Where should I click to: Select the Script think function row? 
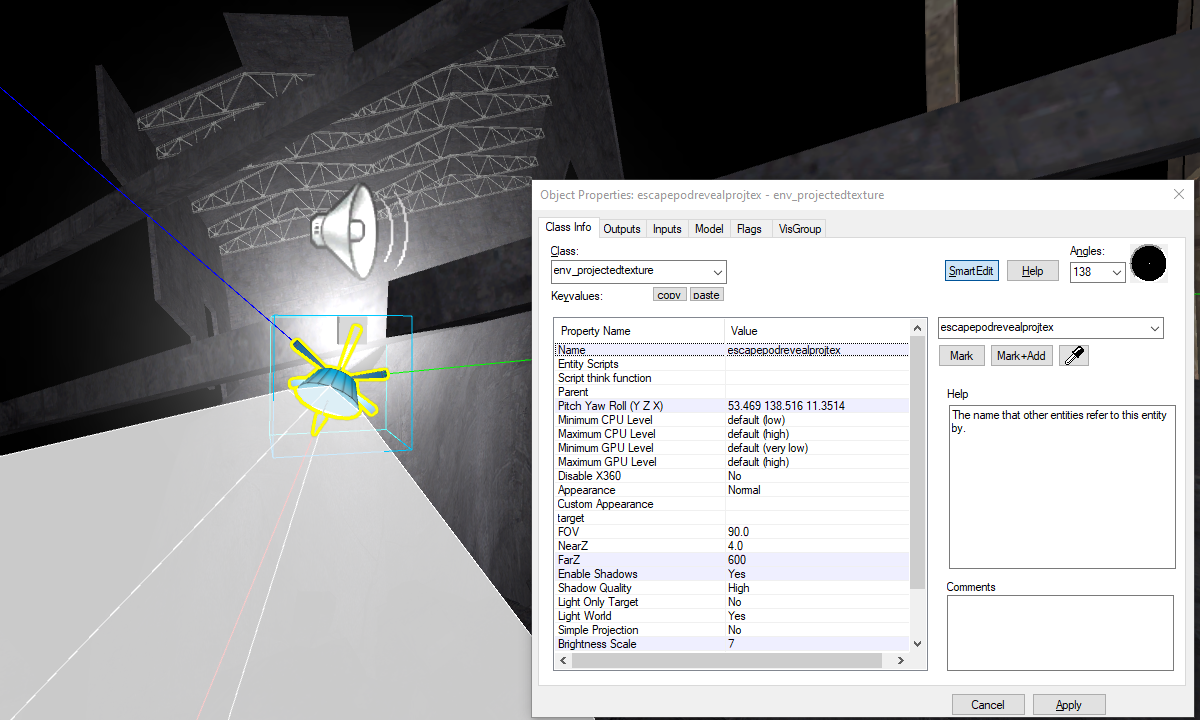click(x=732, y=378)
